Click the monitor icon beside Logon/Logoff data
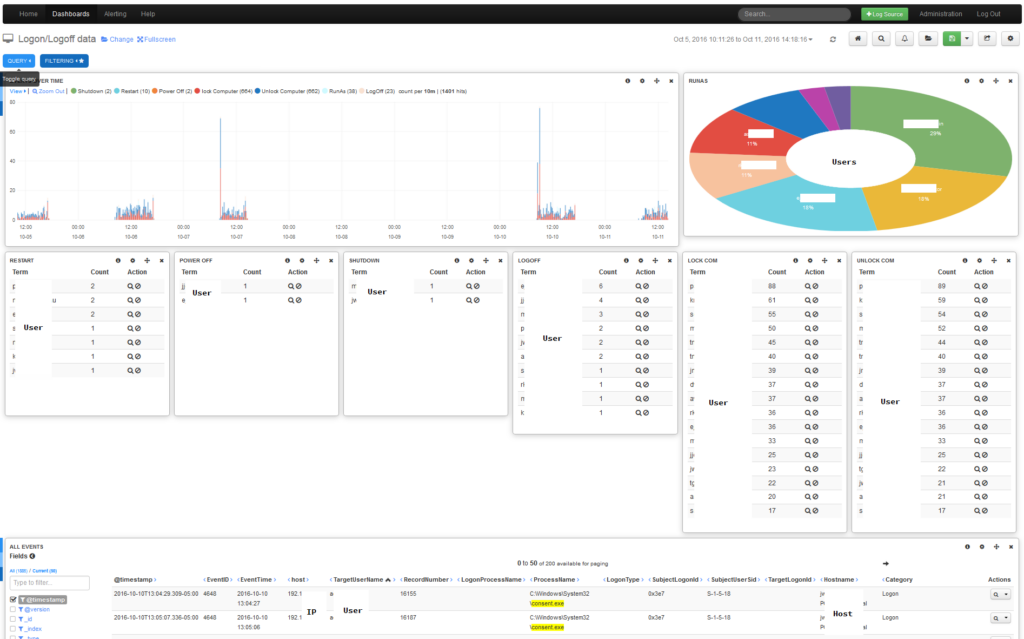The height and width of the screenshot is (639, 1024). pyautogui.click(x=8, y=39)
